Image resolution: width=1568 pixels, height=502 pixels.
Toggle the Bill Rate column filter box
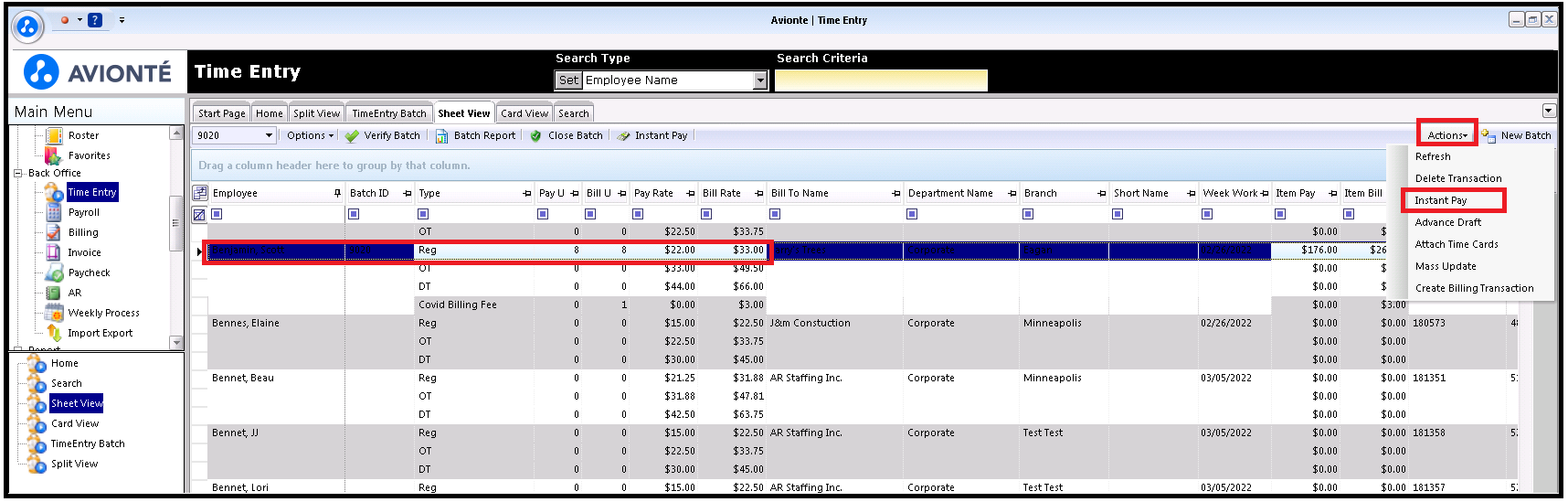[706, 214]
